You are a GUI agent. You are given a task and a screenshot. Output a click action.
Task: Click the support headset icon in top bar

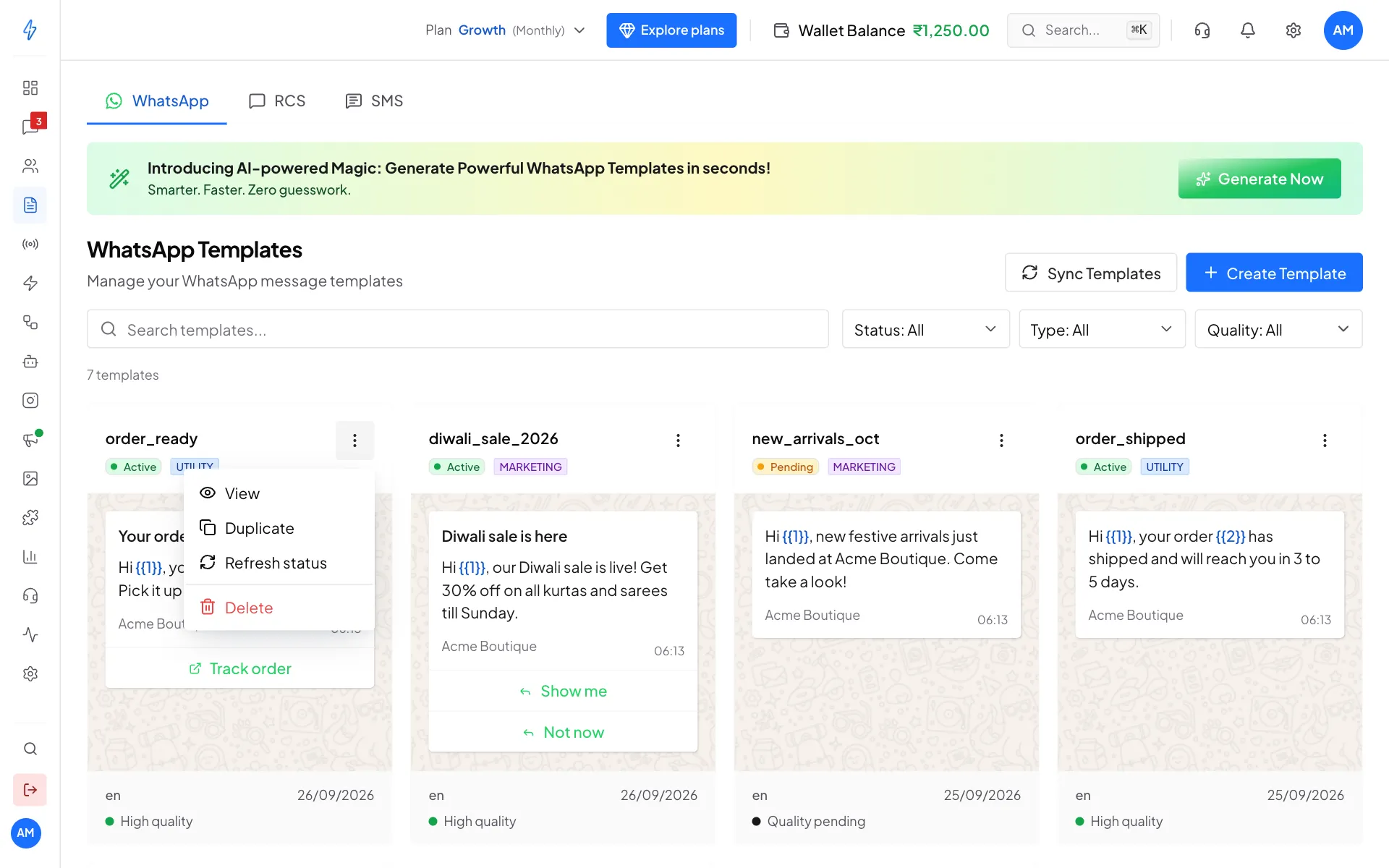coord(1202,30)
